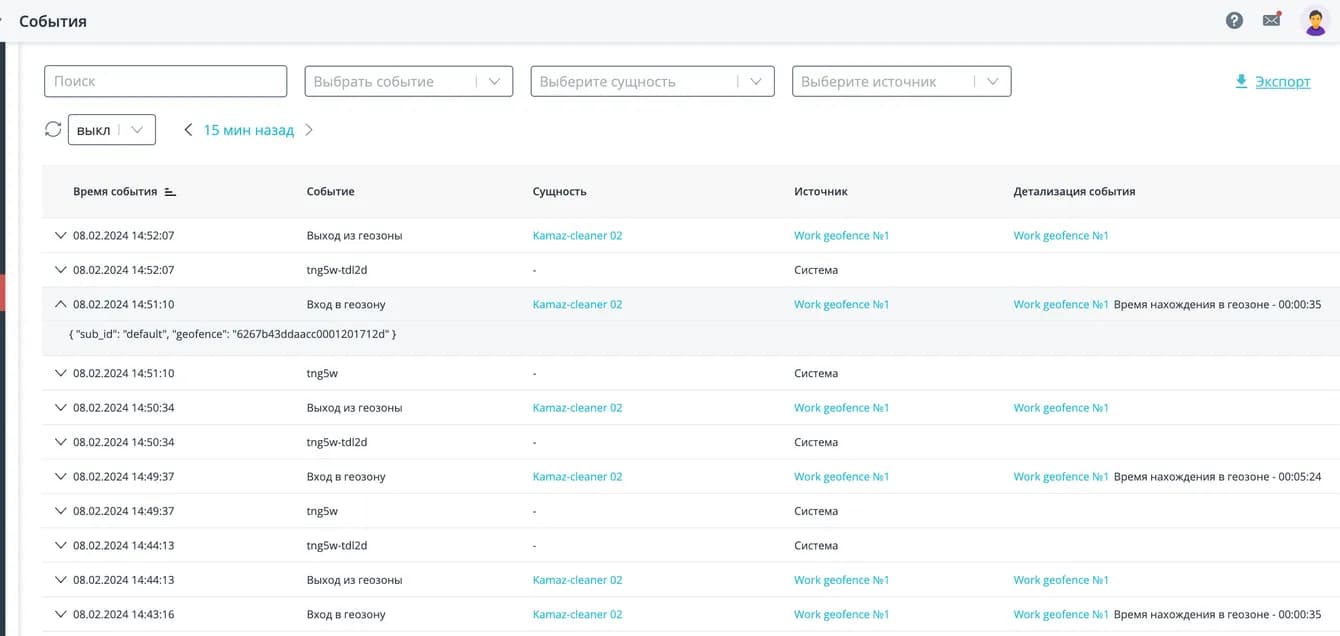Open Kamaz-cleaner 02 in 14:51:10 row
This screenshot has height=636, width=1340.
pos(577,304)
